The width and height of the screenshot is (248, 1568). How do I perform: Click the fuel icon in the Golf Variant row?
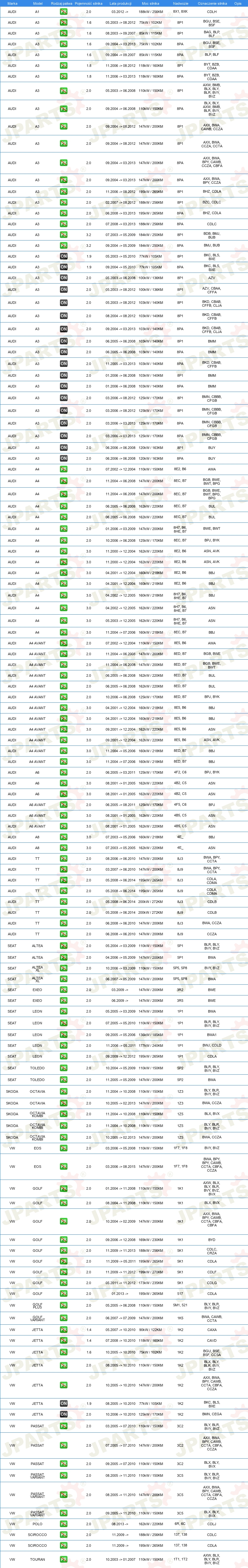point(63,1318)
